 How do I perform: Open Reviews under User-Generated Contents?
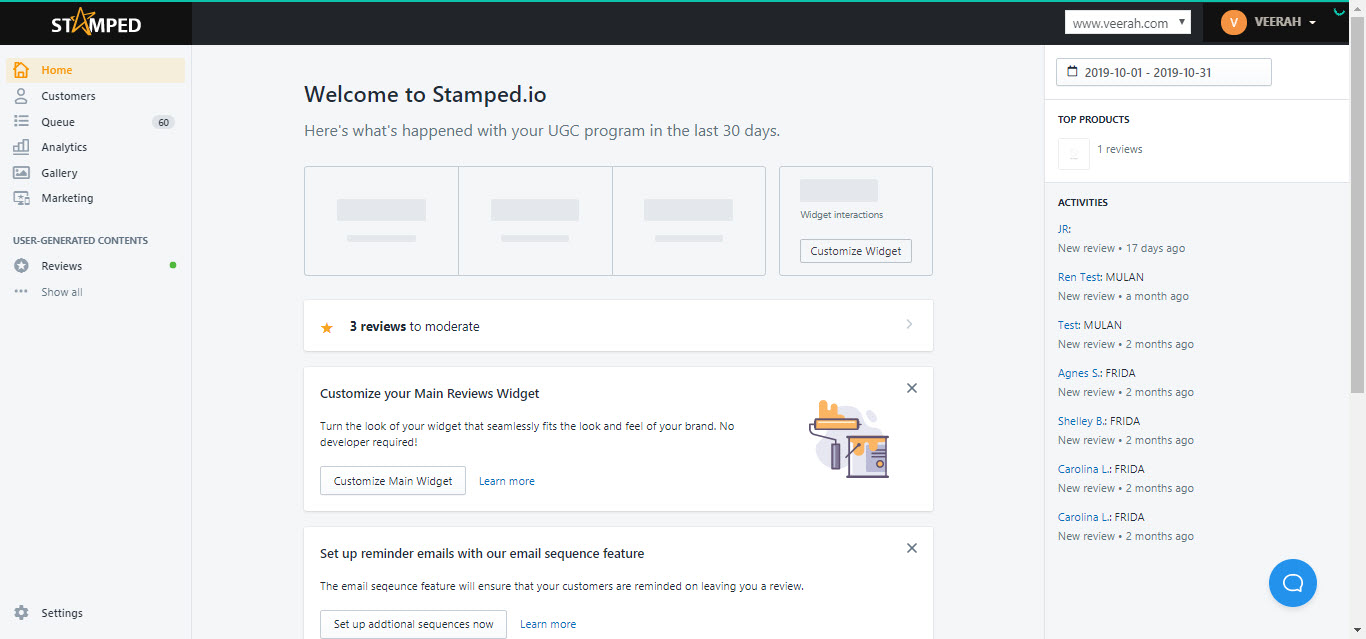pyautogui.click(x=62, y=266)
